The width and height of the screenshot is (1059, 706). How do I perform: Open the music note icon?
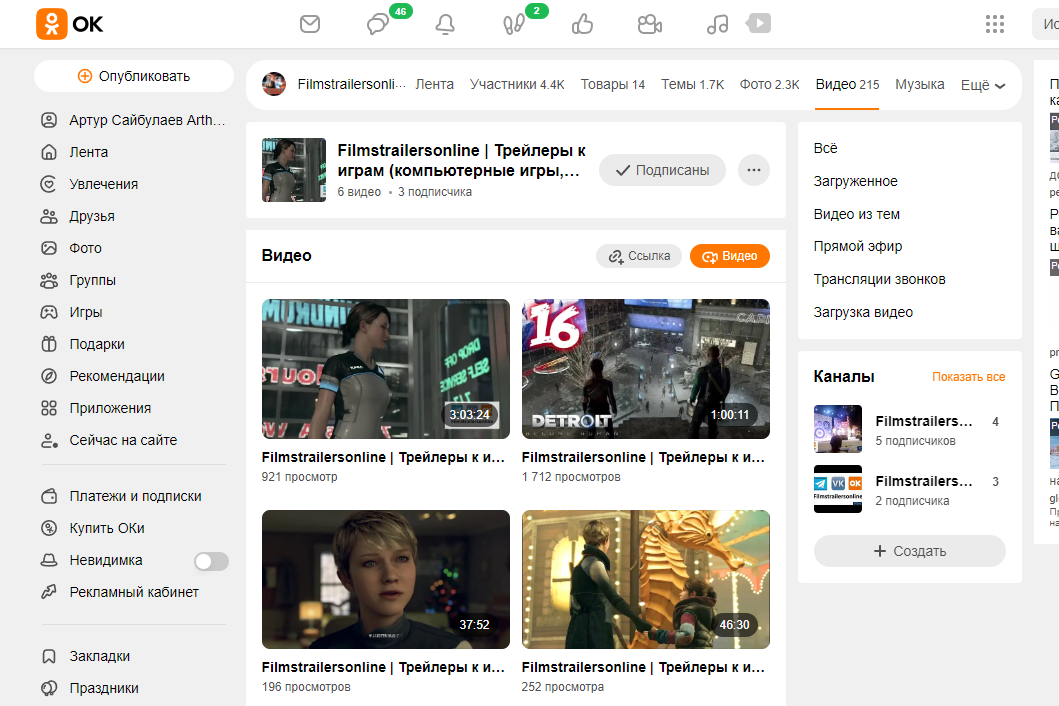[x=717, y=25]
